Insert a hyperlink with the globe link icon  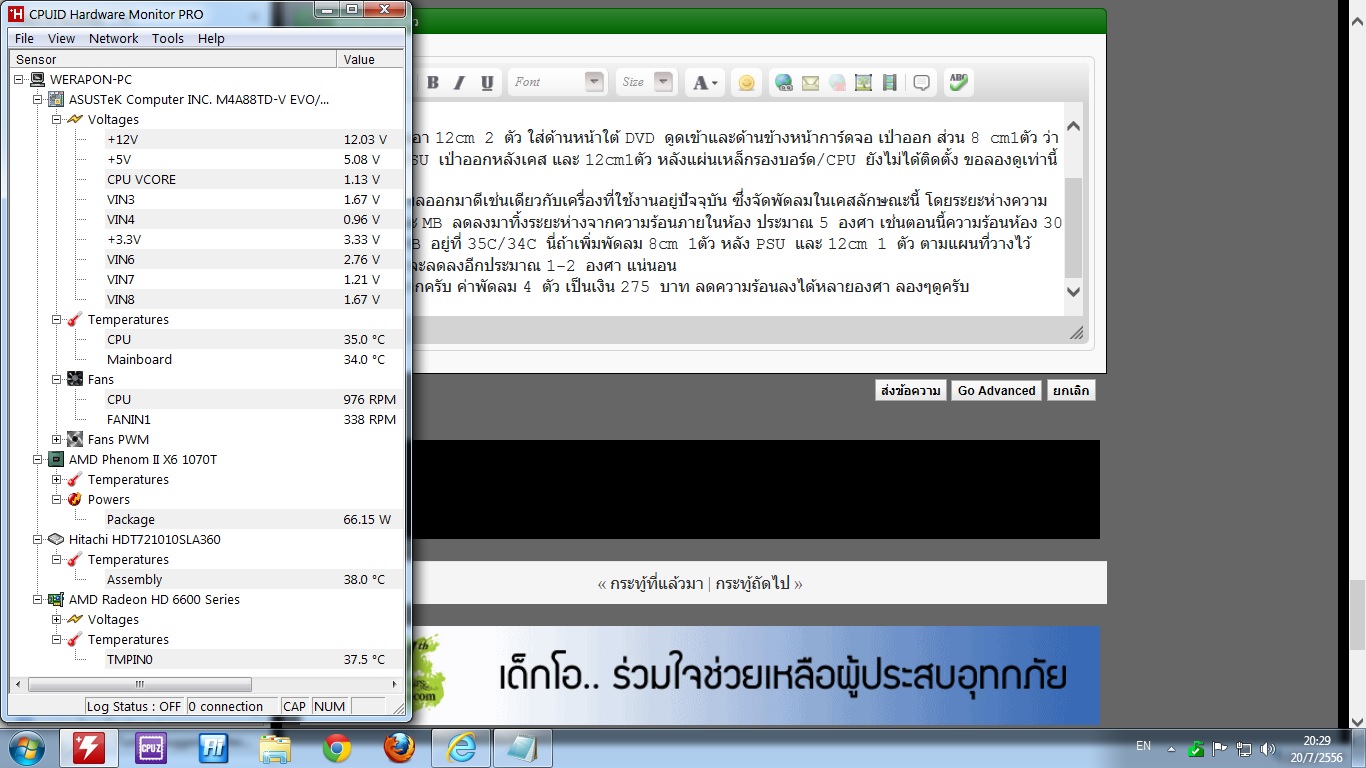(x=784, y=83)
